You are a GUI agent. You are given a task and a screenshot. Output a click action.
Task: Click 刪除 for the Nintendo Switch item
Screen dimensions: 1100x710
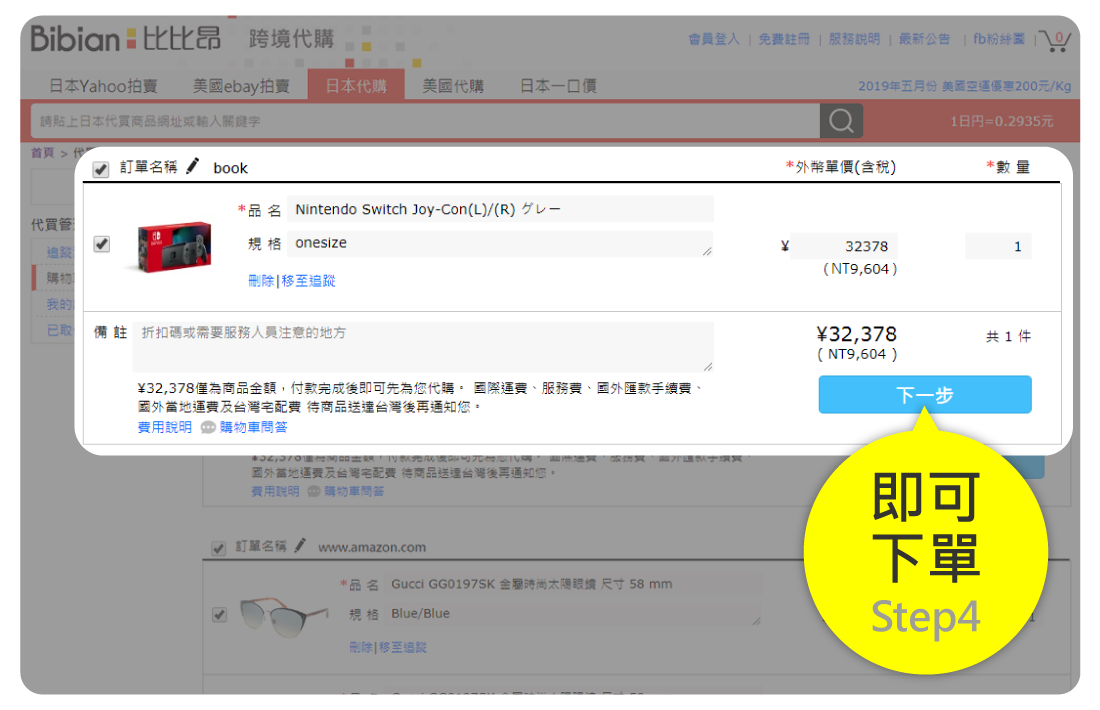261,281
